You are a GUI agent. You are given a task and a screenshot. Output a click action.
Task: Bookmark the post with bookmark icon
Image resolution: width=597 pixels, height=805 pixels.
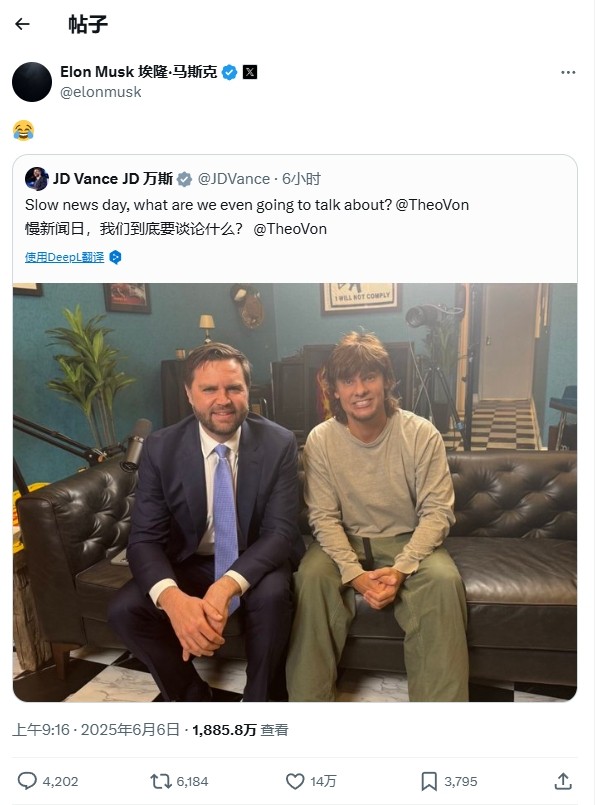[429, 781]
